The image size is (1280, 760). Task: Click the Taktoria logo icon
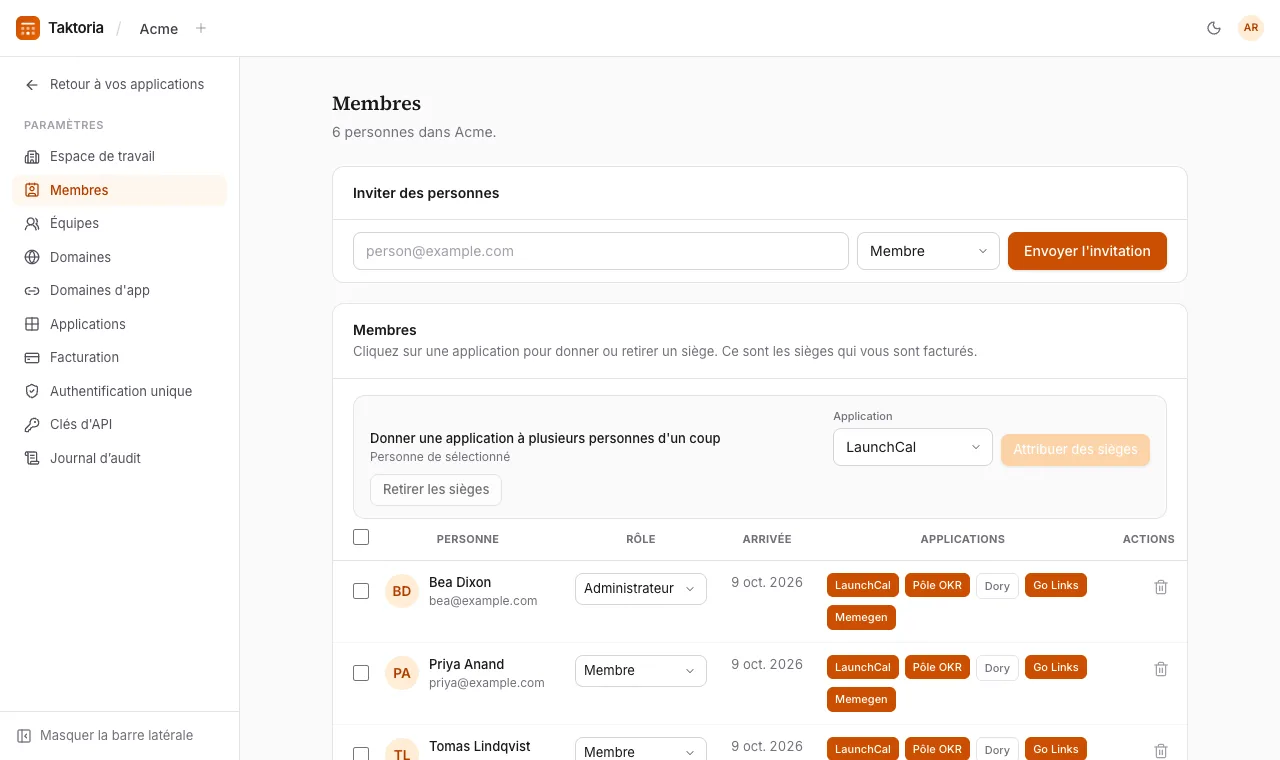click(x=28, y=28)
